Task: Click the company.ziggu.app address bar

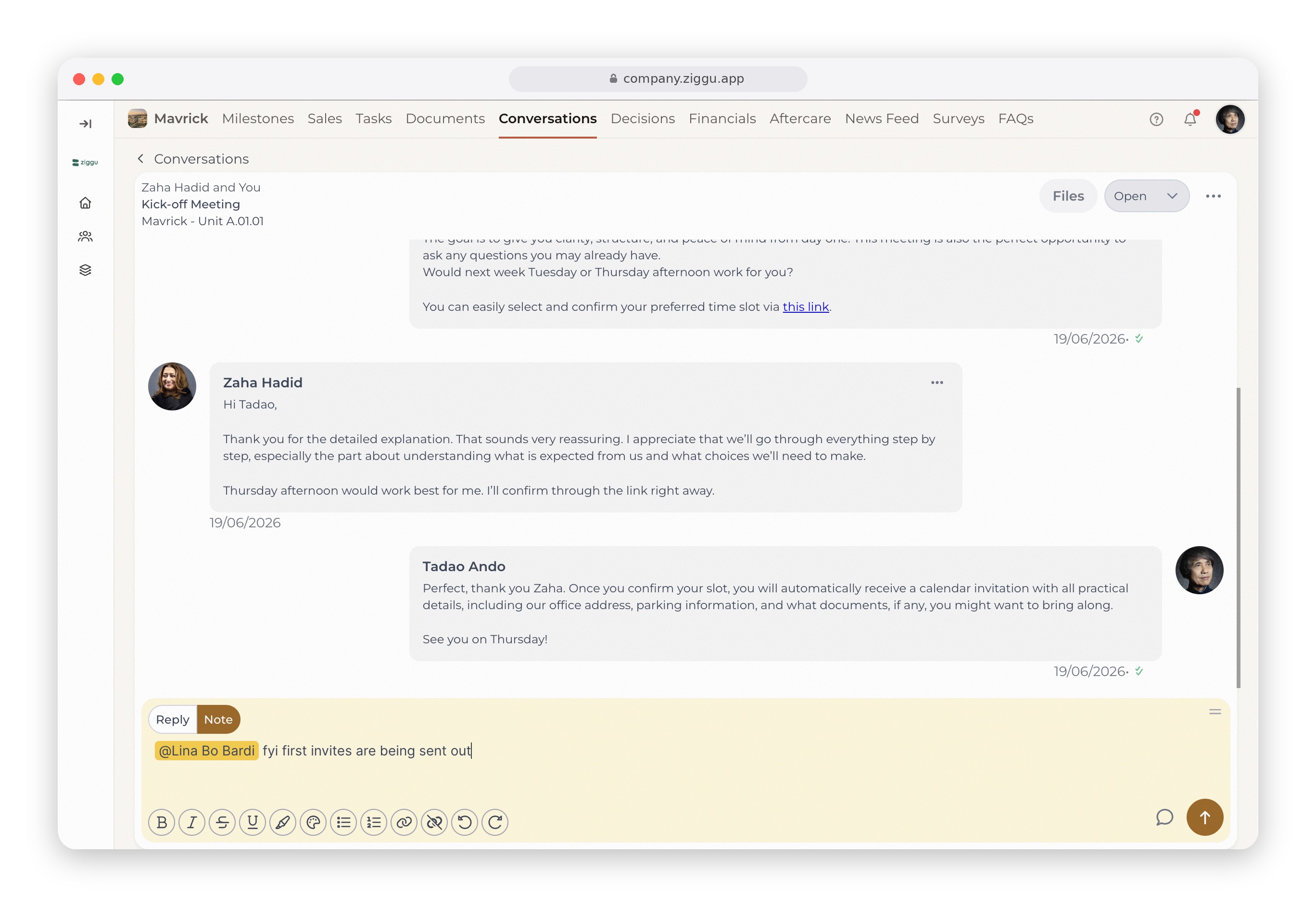Action: 658,79
